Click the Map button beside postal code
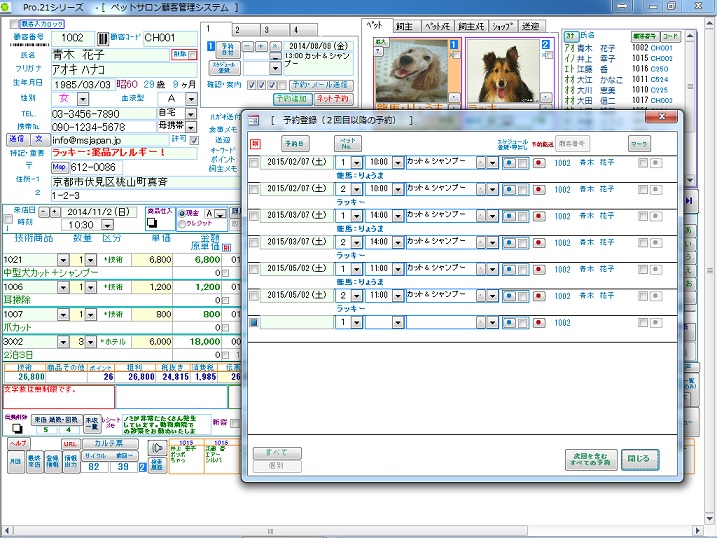717x538 pixels. pos(59,167)
